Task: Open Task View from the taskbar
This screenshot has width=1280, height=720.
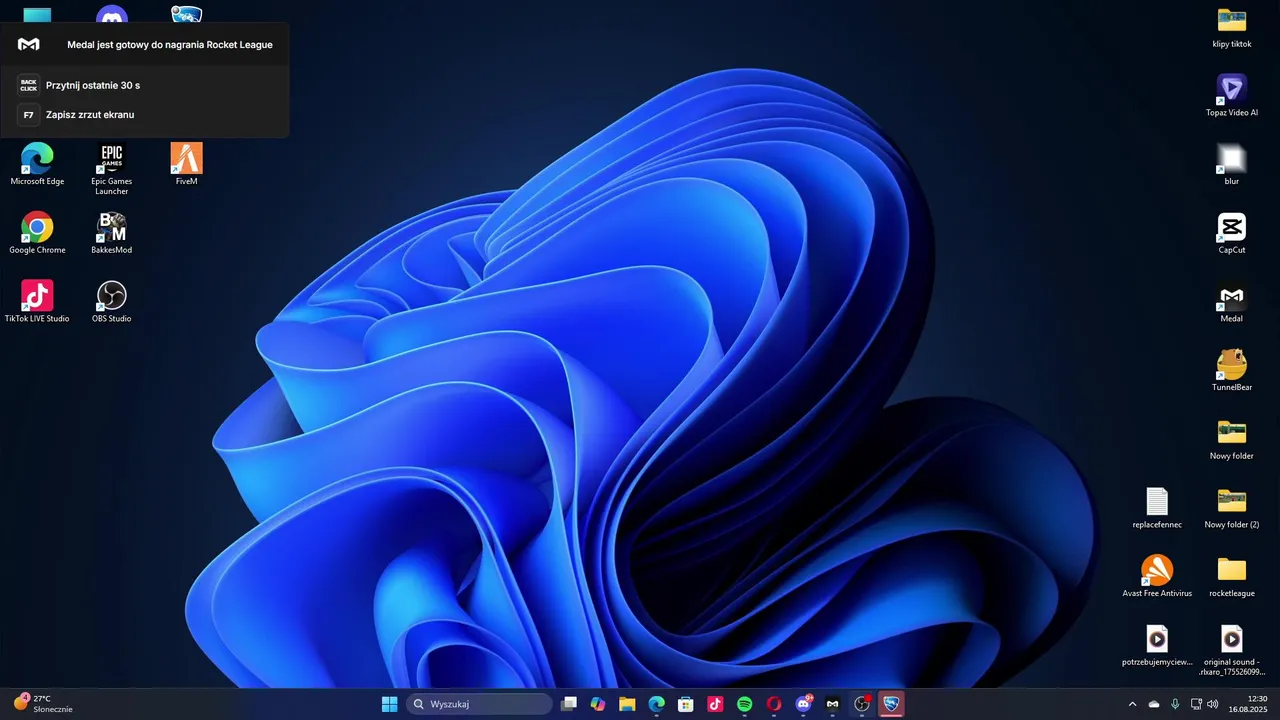Action: pos(569,704)
